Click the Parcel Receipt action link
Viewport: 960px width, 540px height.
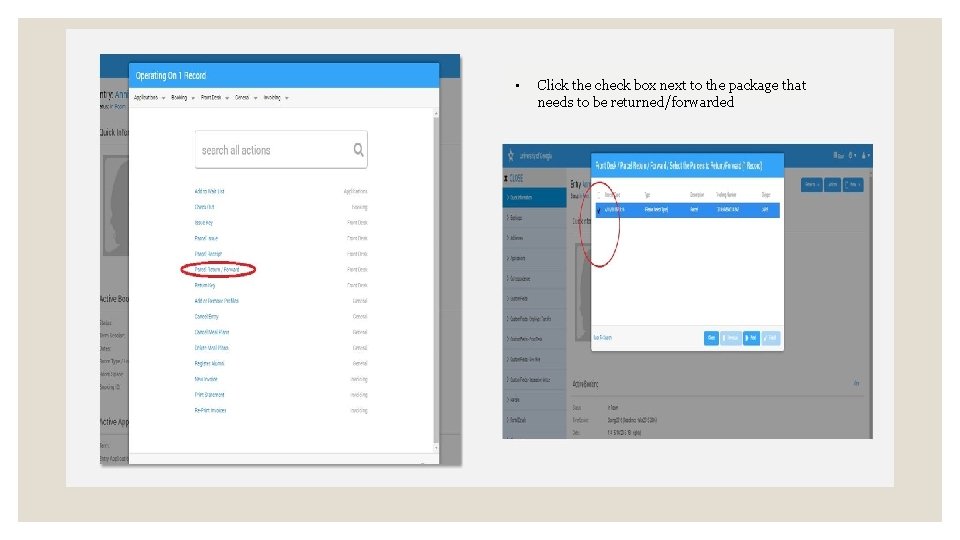pyautogui.click(x=208, y=254)
